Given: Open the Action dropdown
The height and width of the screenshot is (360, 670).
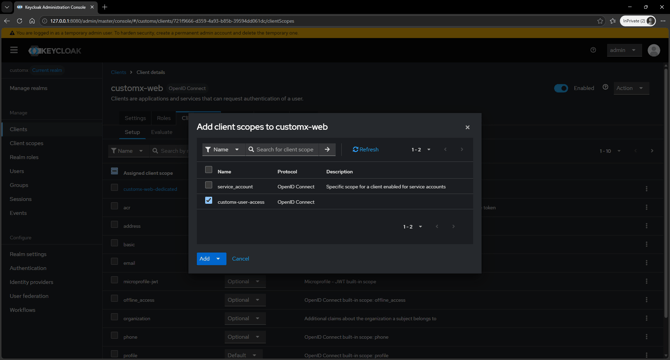Looking at the screenshot, I should pyautogui.click(x=631, y=88).
